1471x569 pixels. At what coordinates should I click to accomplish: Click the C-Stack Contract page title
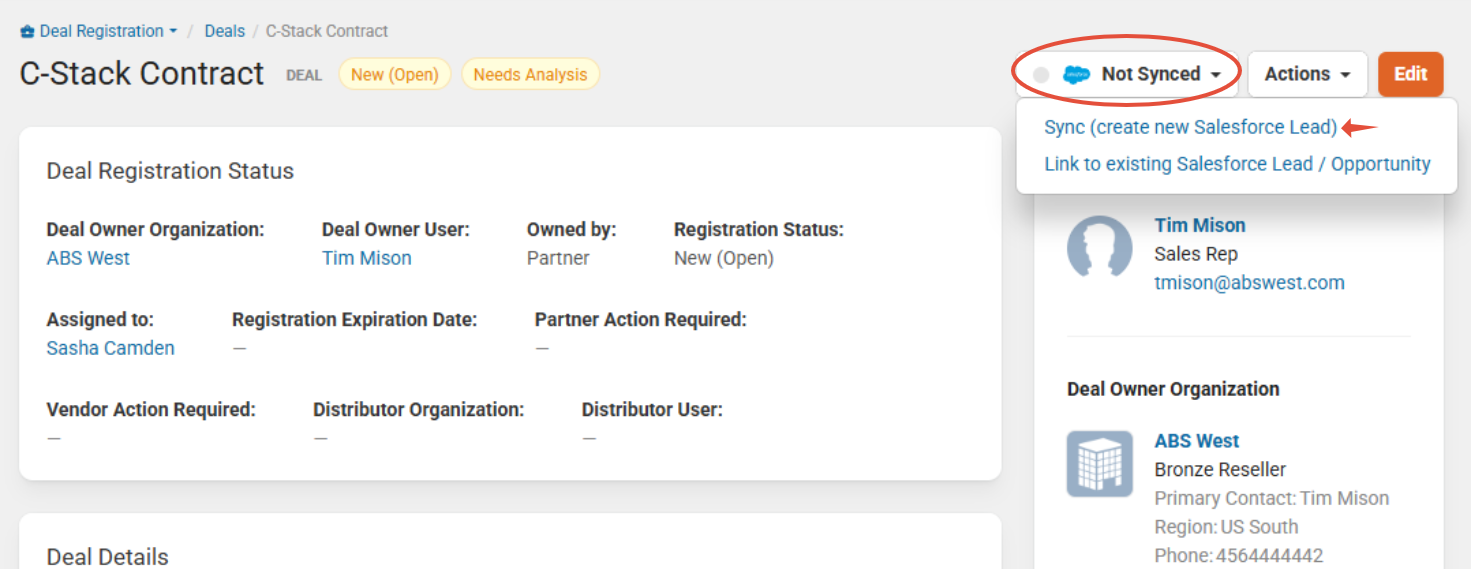(142, 74)
